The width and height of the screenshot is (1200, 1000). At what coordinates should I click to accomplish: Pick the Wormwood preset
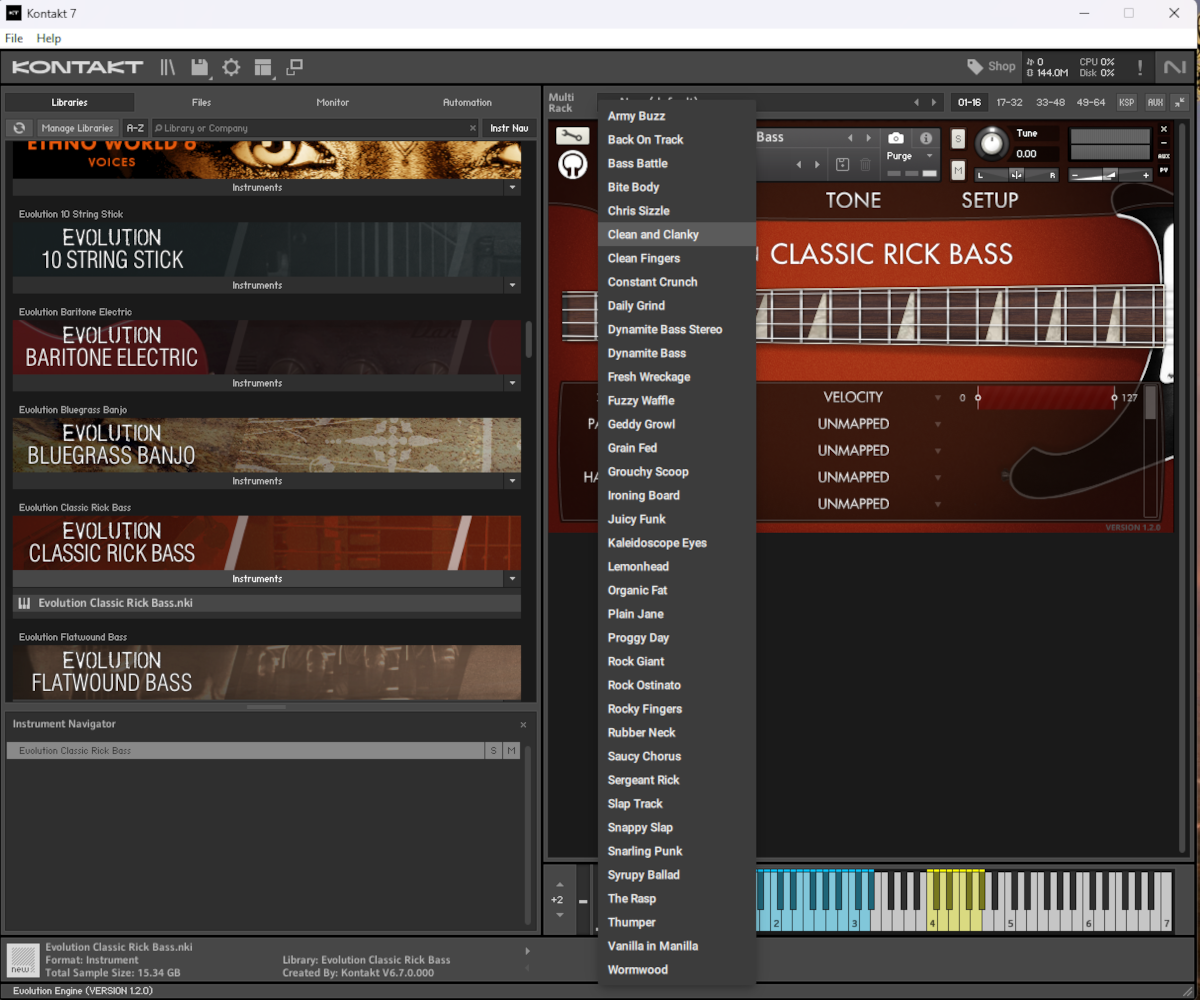(677, 969)
